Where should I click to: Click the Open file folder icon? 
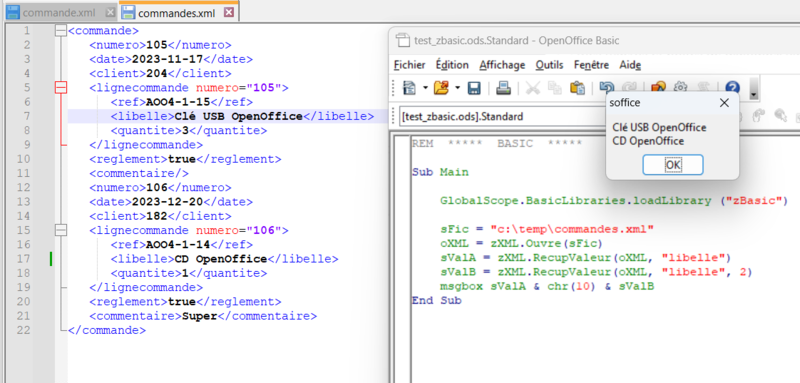(x=441, y=88)
